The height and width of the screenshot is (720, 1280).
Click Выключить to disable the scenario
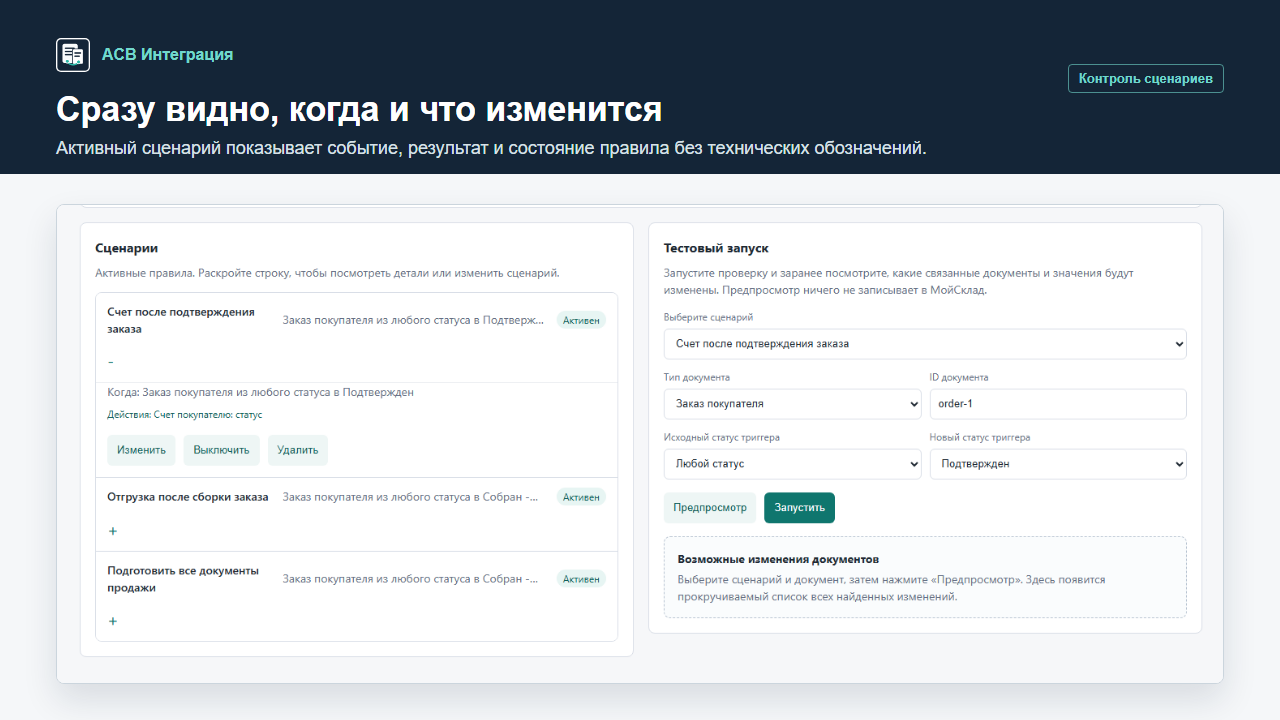(x=221, y=450)
